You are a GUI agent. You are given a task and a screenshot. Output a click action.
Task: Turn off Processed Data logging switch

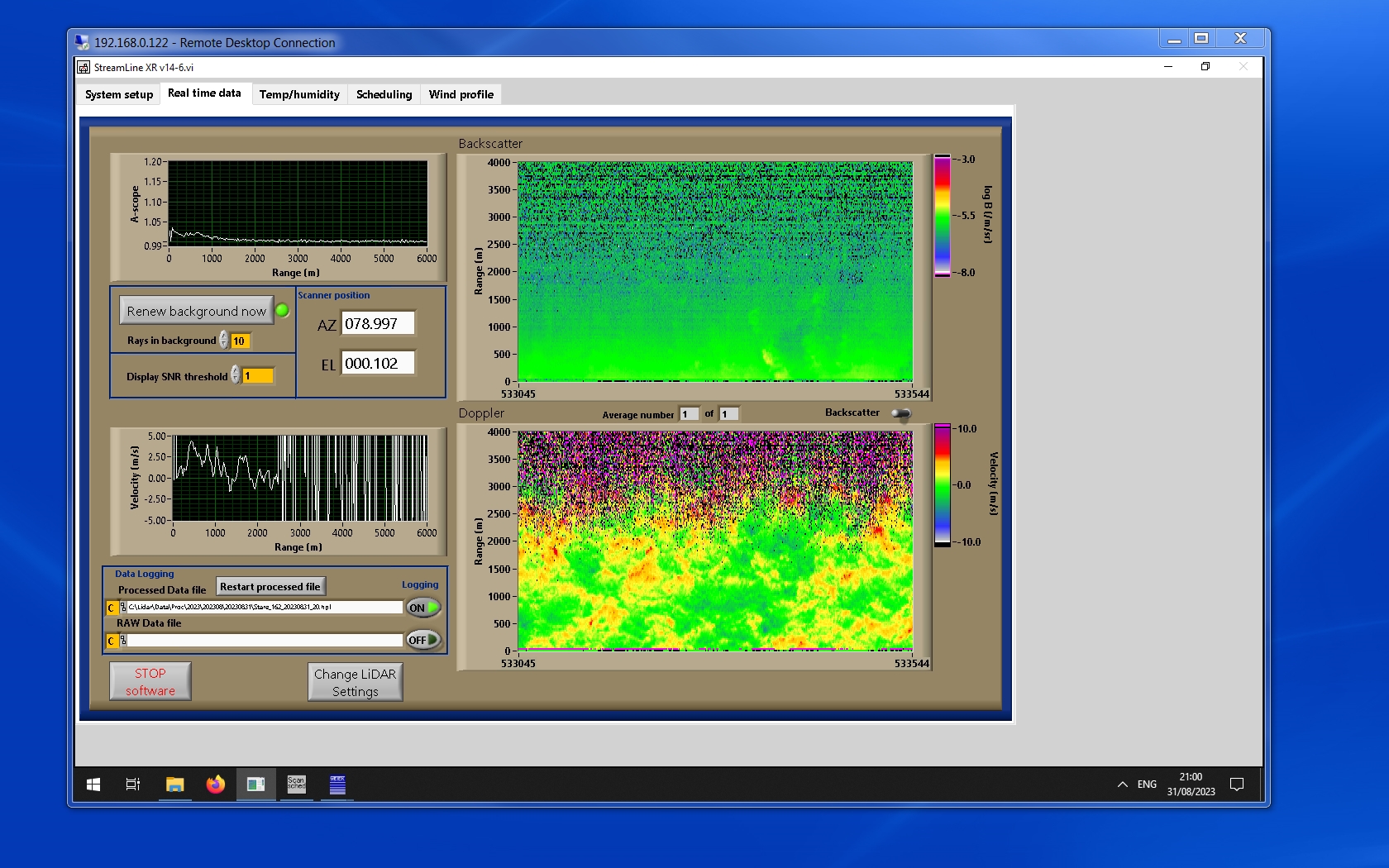point(422,608)
